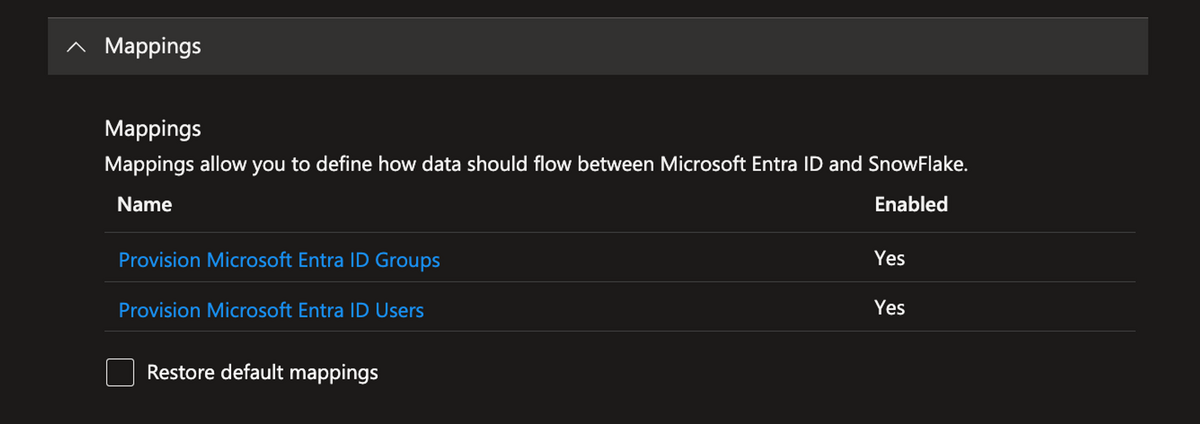Collapse the Mappings section chevron
The image size is (1200, 424).
(76, 47)
